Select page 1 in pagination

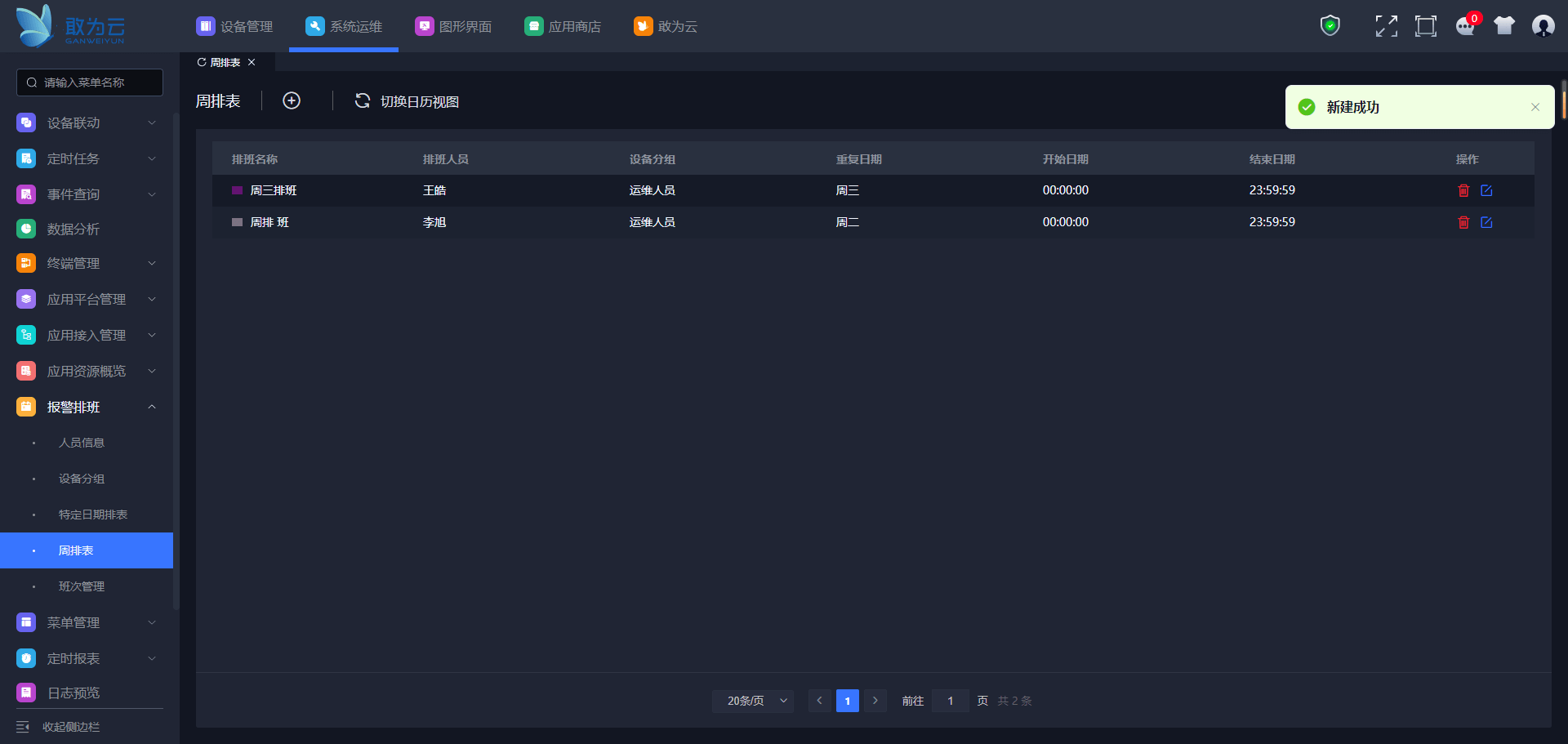pyautogui.click(x=848, y=701)
